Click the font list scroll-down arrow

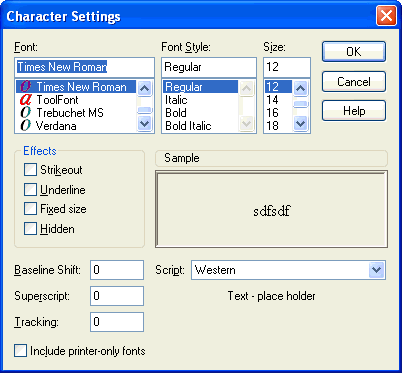tap(144, 124)
